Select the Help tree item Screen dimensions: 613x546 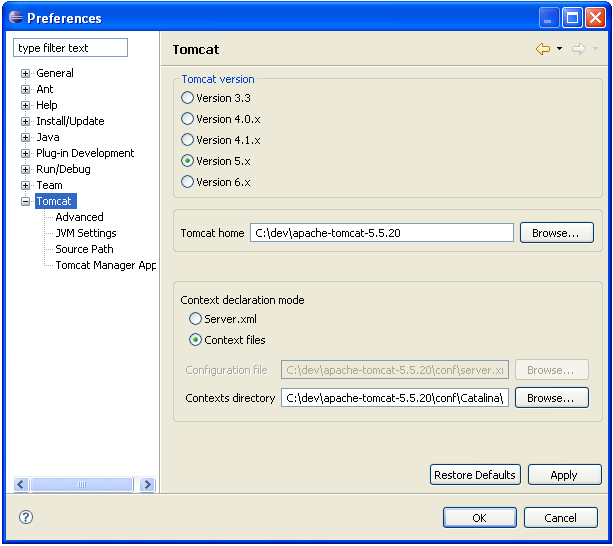[47, 105]
